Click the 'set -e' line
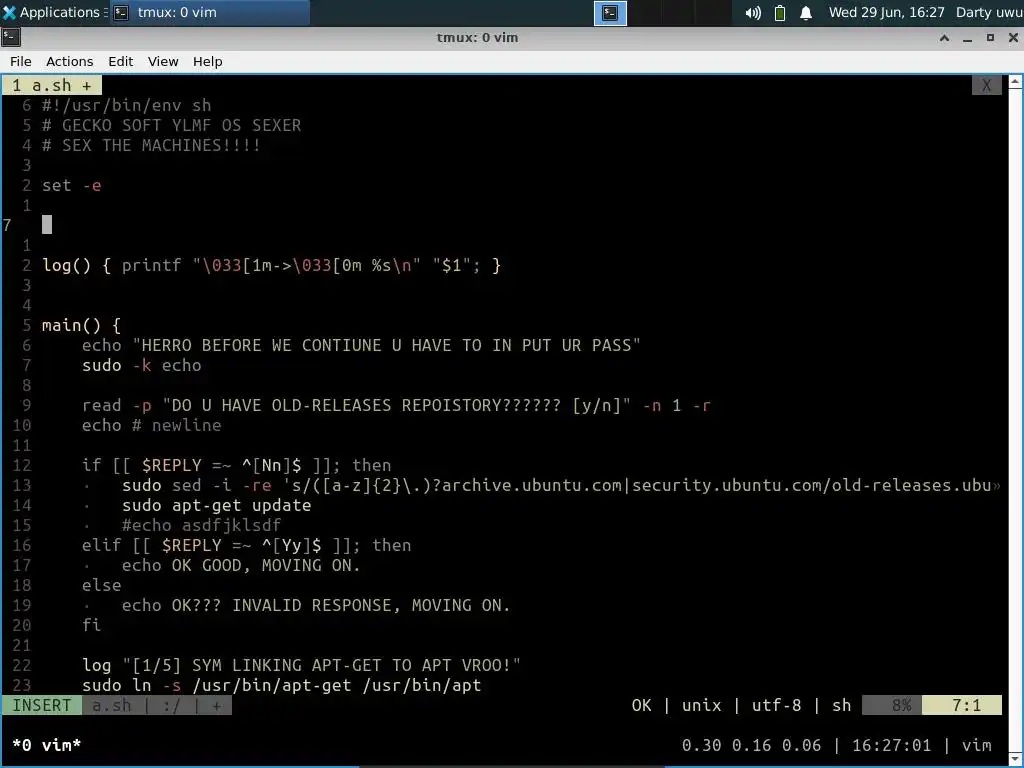 pos(72,185)
